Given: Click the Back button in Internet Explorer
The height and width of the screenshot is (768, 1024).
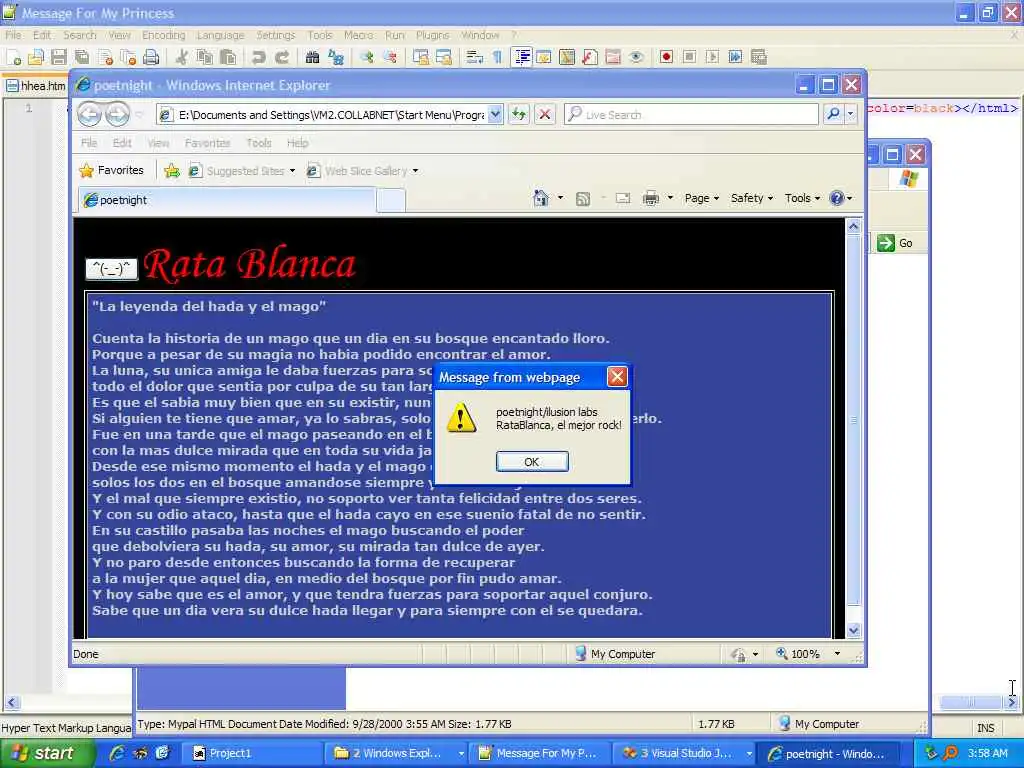Looking at the screenshot, I should 89,114.
